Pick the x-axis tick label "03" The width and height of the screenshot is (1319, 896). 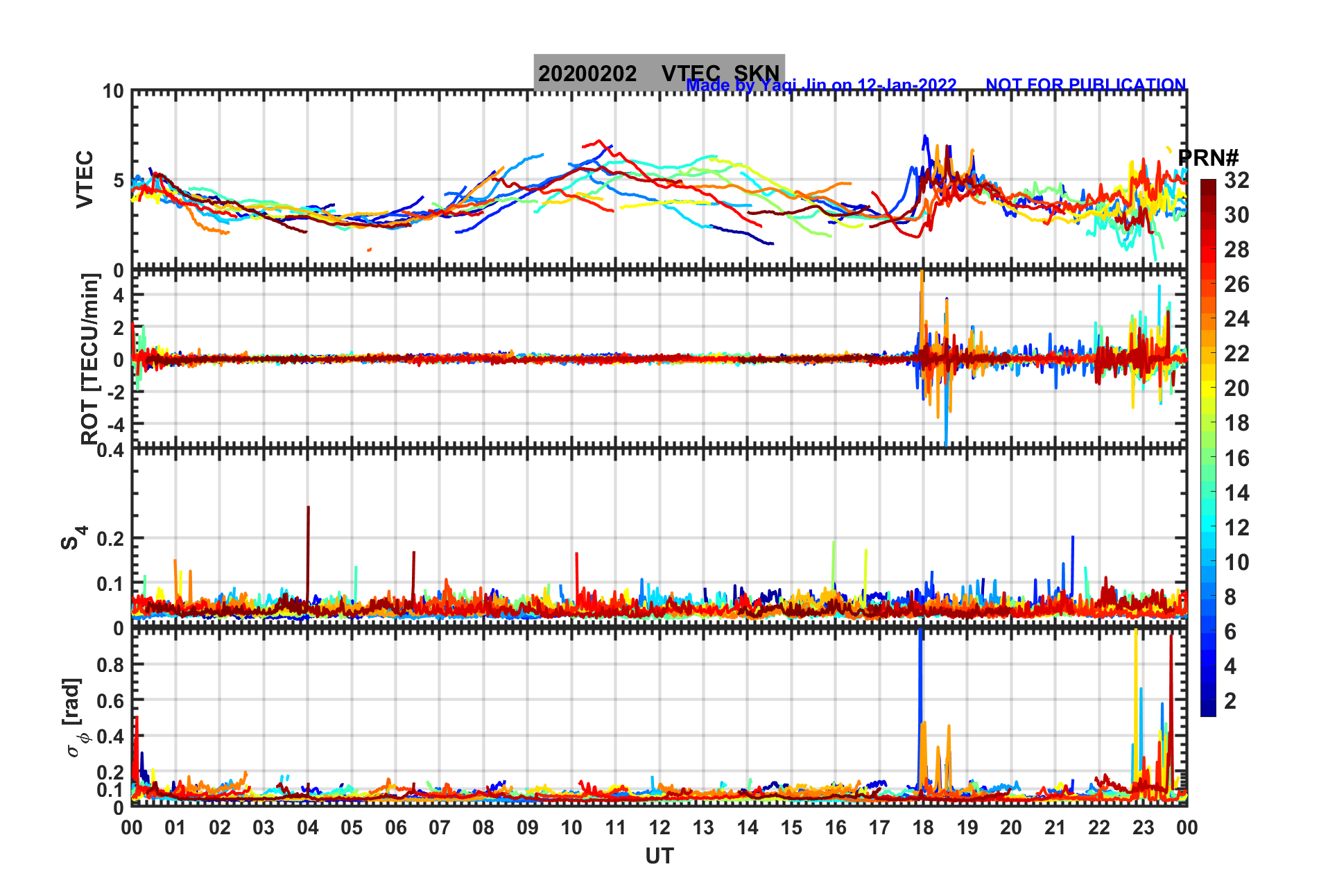264,827
